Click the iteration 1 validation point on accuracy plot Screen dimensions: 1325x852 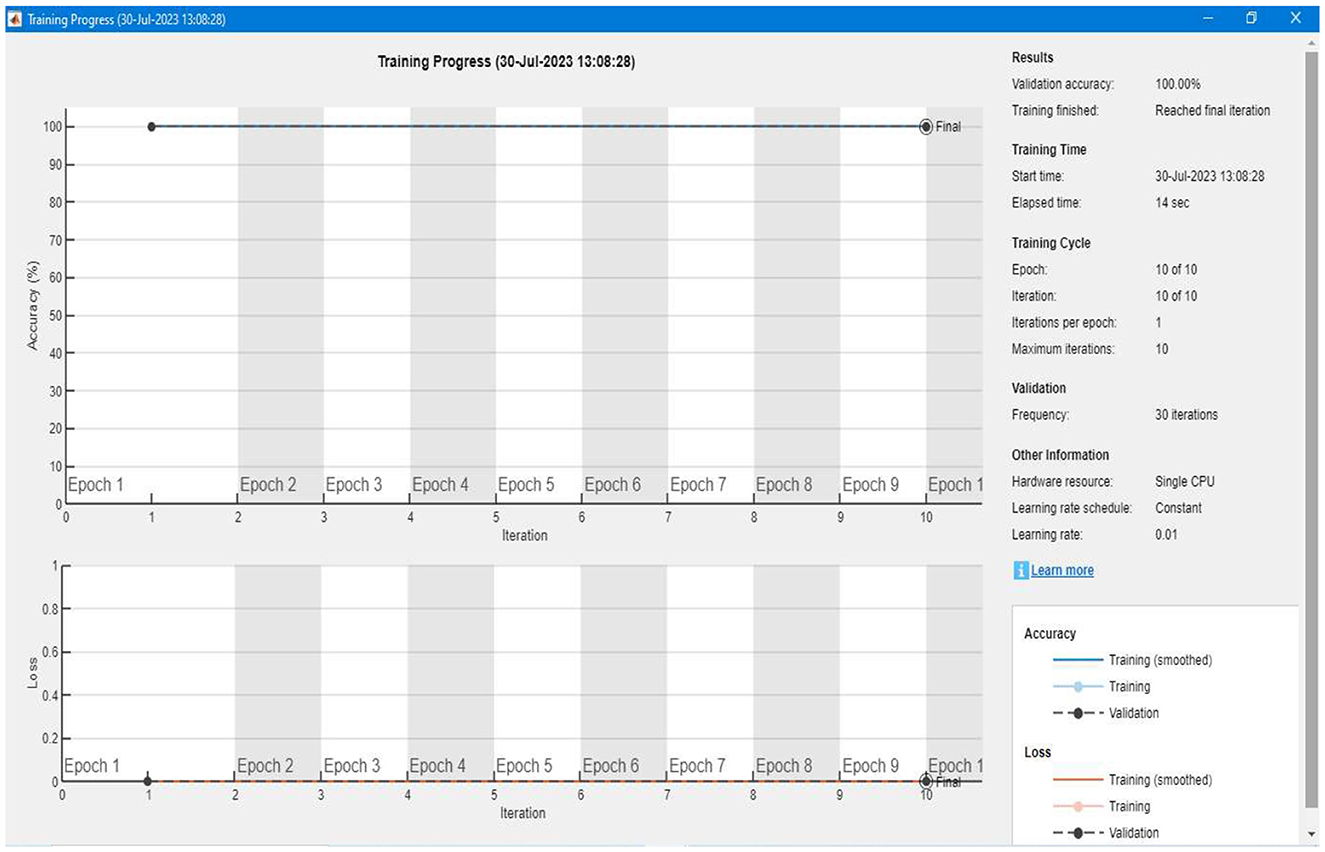(151, 127)
